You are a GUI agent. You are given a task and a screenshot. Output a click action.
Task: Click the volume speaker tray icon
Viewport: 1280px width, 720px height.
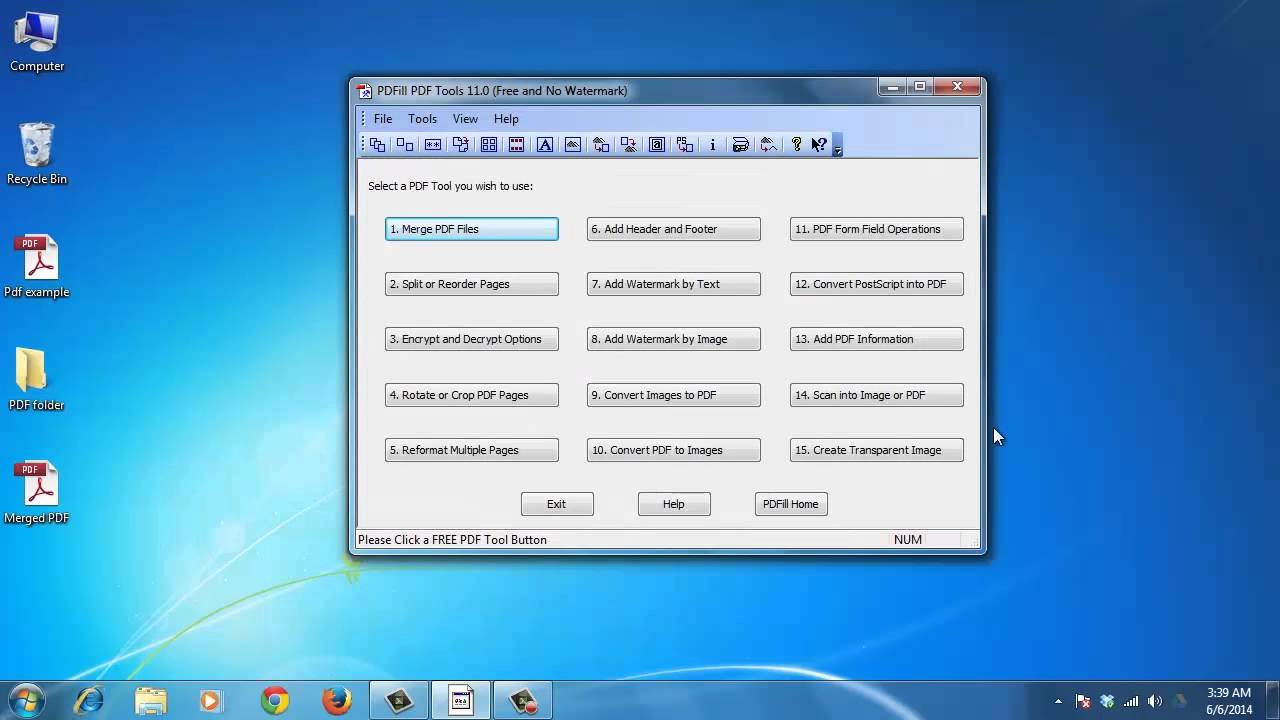coord(1155,701)
